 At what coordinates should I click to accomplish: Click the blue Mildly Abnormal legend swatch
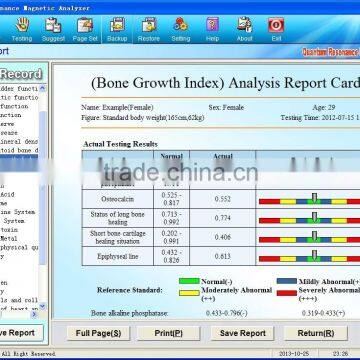286,281
